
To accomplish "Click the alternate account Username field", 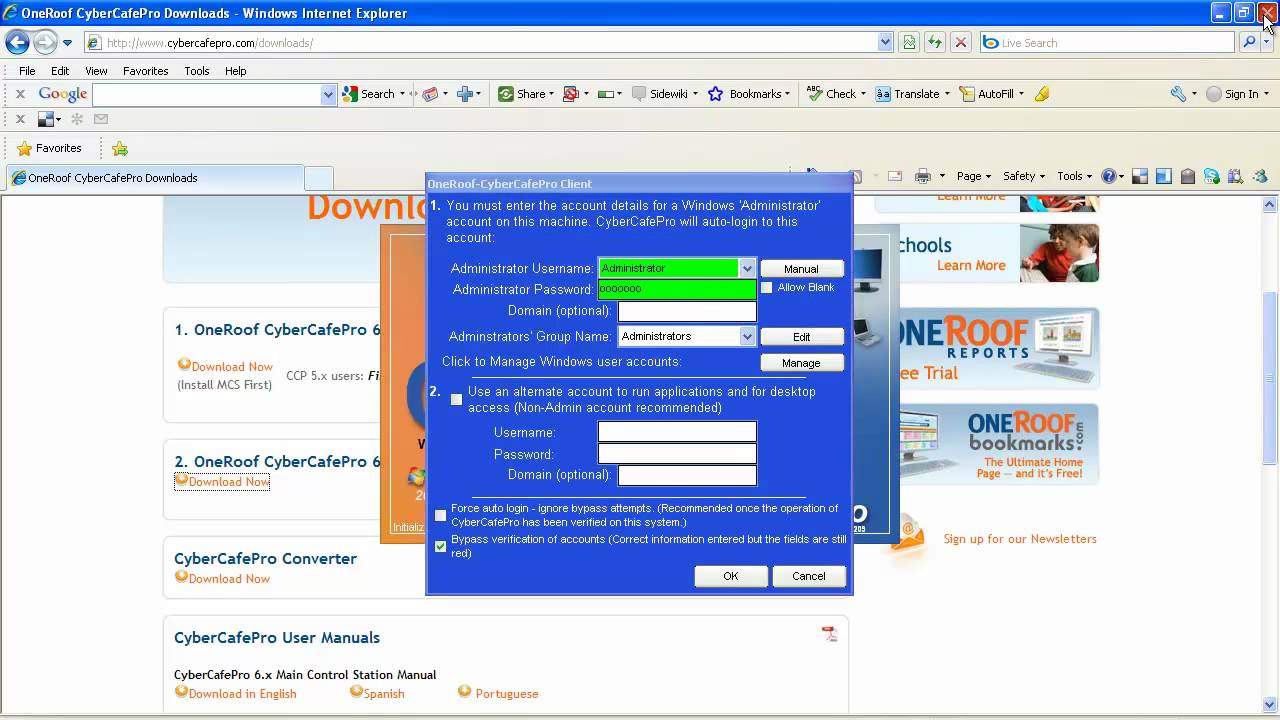I will click(x=677, y=432).
